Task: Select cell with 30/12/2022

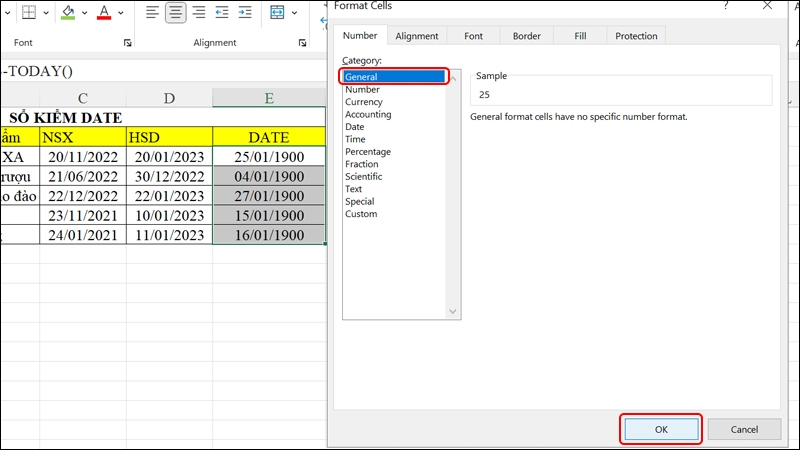Action: pyautogui.click(x=169, y=176)
